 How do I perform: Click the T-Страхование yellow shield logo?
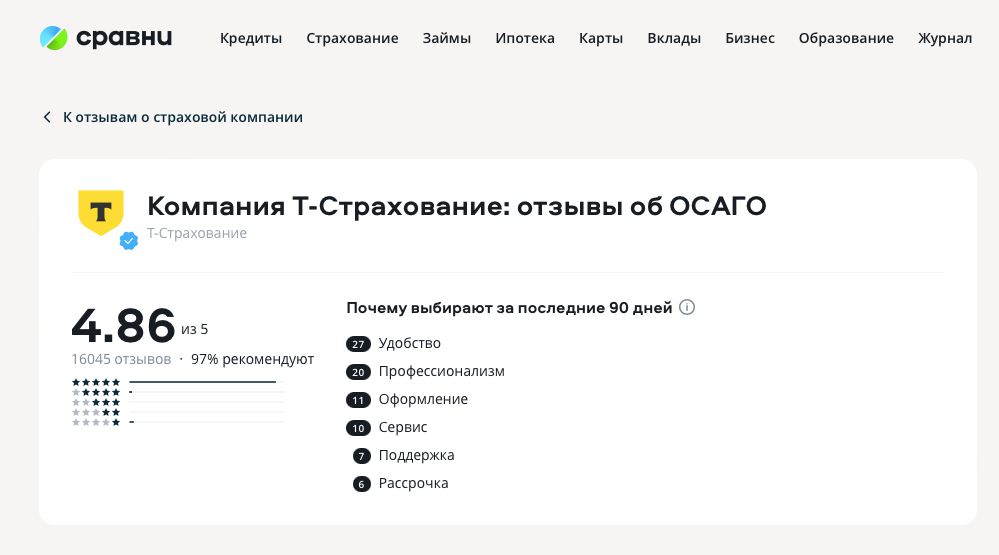[101, 212]
